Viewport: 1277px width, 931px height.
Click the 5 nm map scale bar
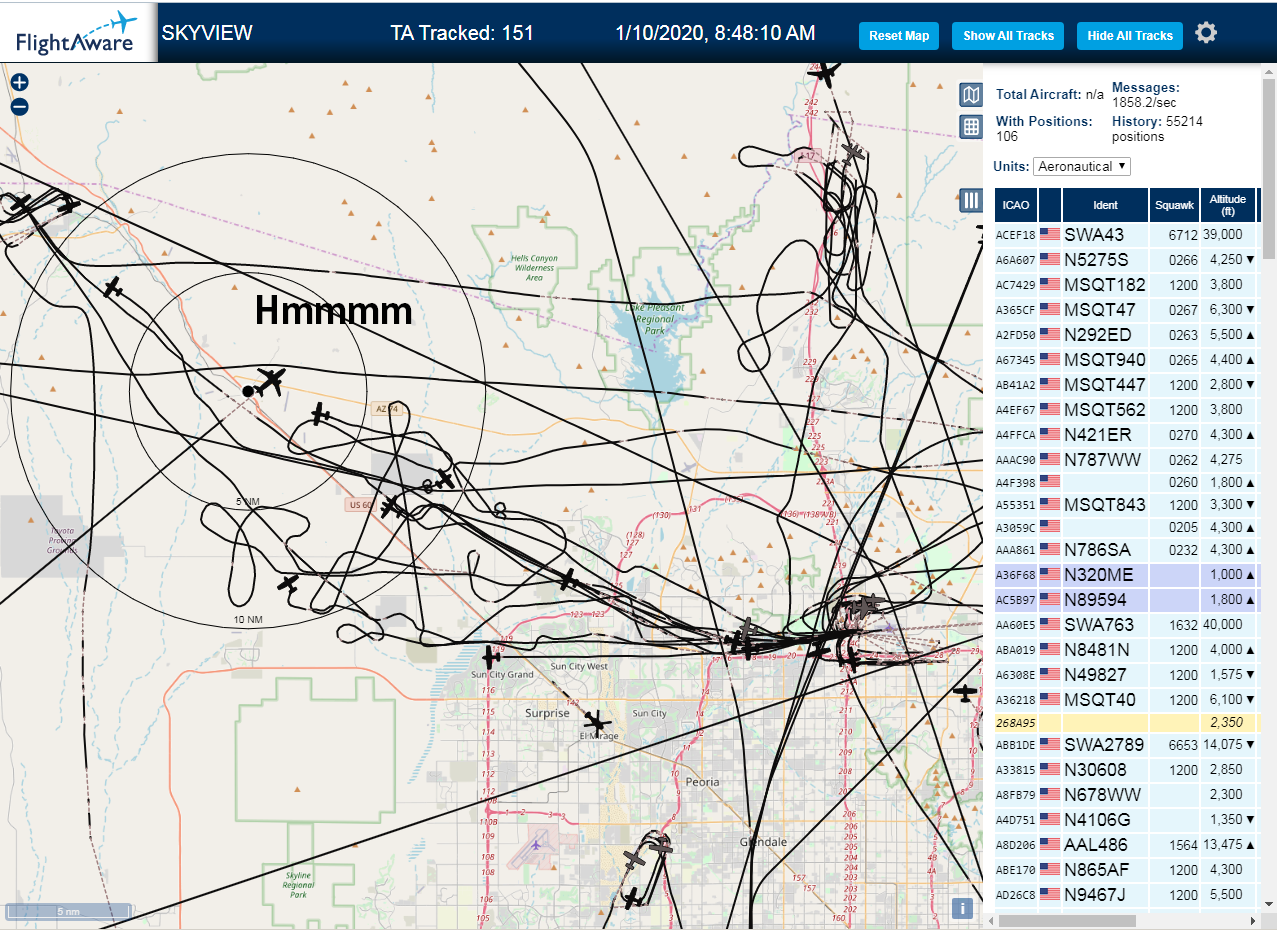click(x=68, y=911)
